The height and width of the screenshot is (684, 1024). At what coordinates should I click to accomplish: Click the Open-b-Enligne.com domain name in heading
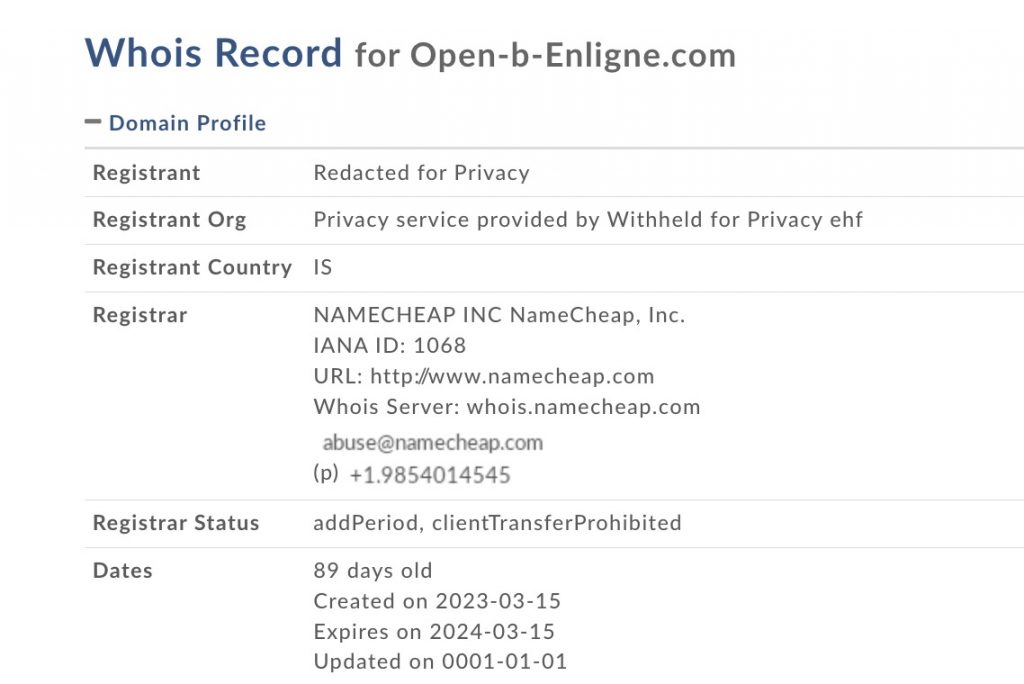tap(572, 55)
